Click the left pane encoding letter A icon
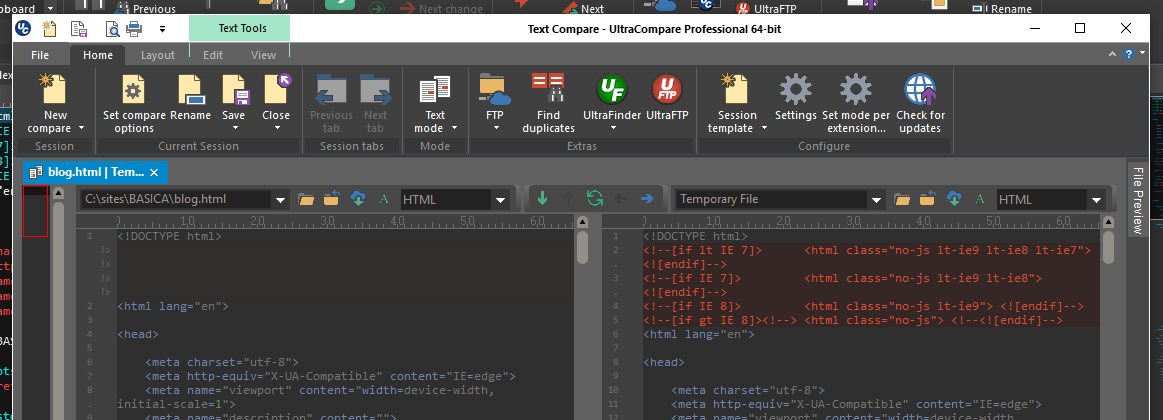This screenshot has height=420, width=1163. click(x=383, y=199)
